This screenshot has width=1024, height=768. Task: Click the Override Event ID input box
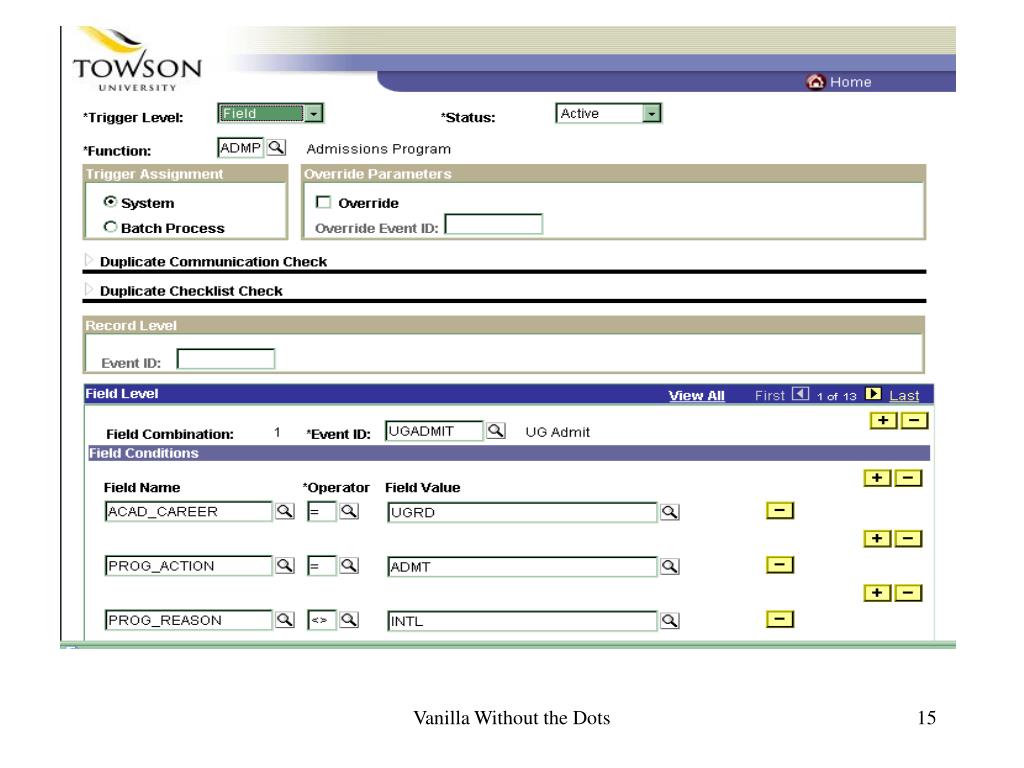(x=494, y=224)
